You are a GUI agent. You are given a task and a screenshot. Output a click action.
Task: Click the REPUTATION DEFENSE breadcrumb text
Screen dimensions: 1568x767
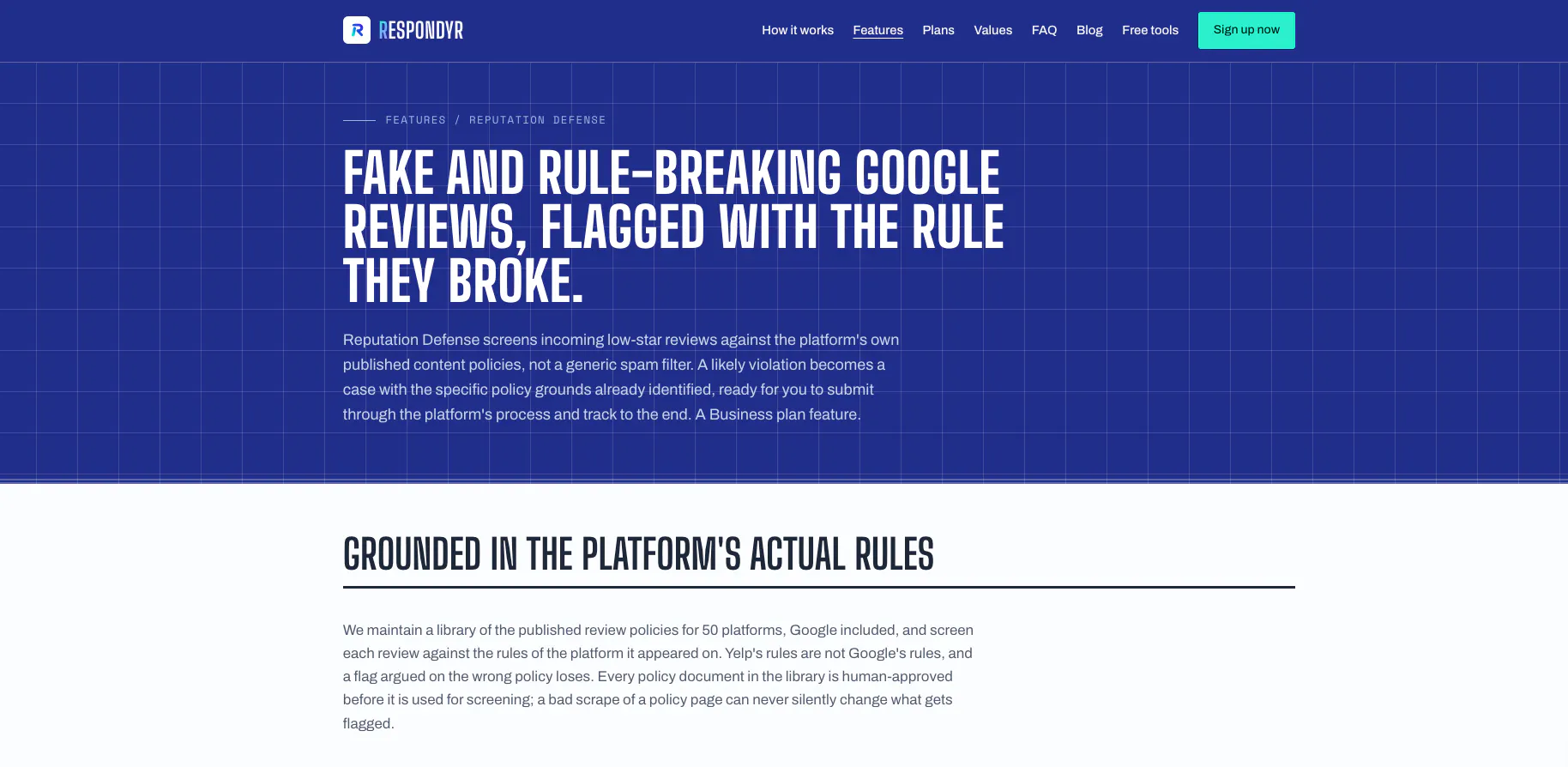538,120
